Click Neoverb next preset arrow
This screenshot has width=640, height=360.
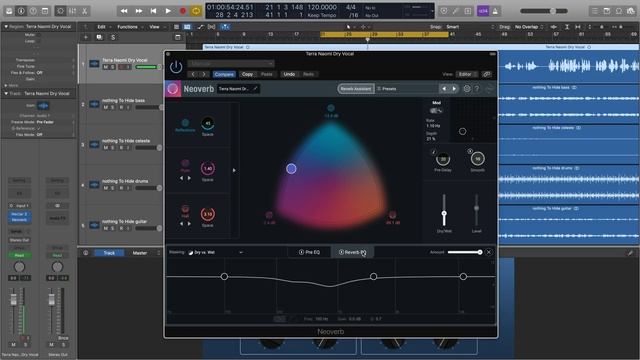pos(454,89)
